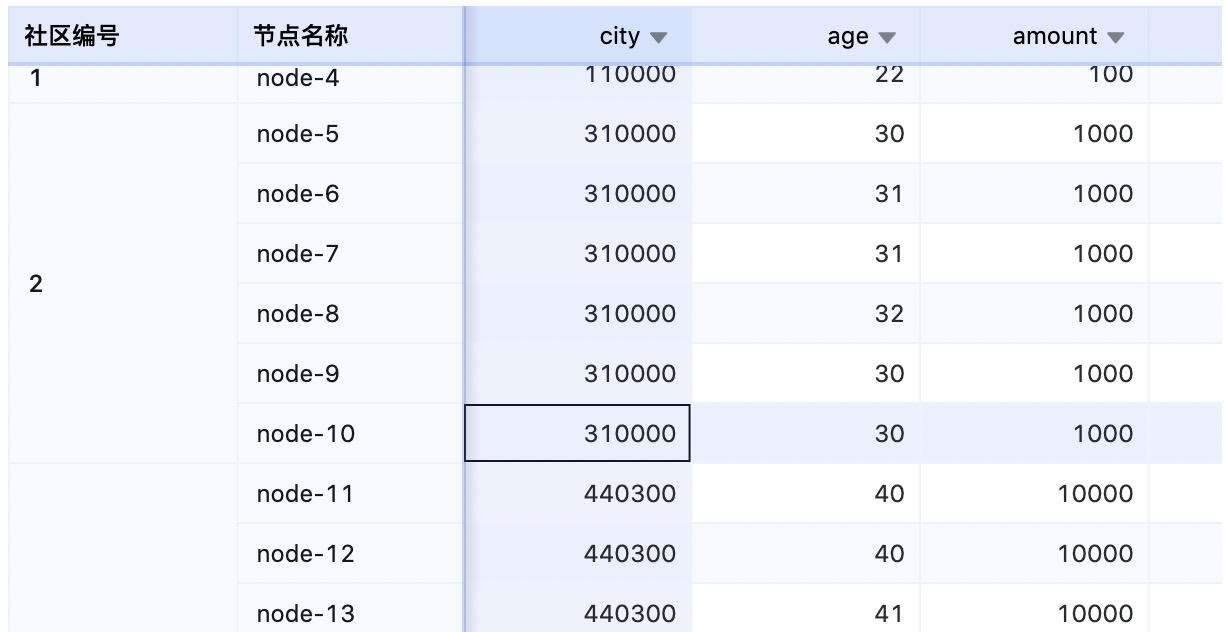This screenshot has height=632, width=1226.
Task: Select the amount value 10000 for node-11
Action: 1102,493
